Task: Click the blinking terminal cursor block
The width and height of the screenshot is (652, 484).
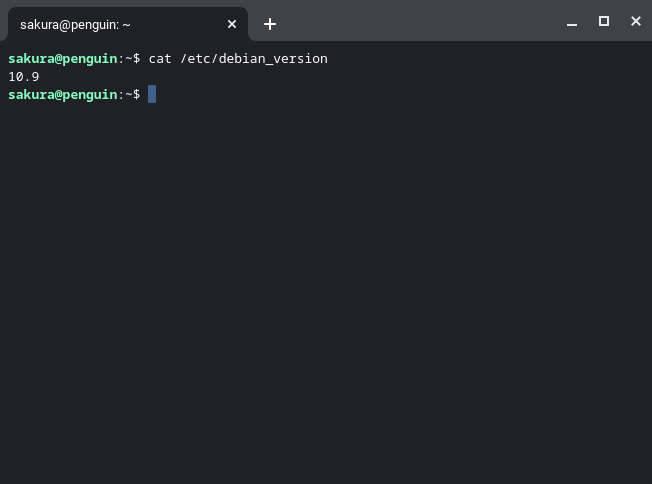Action: click(152, 94)
